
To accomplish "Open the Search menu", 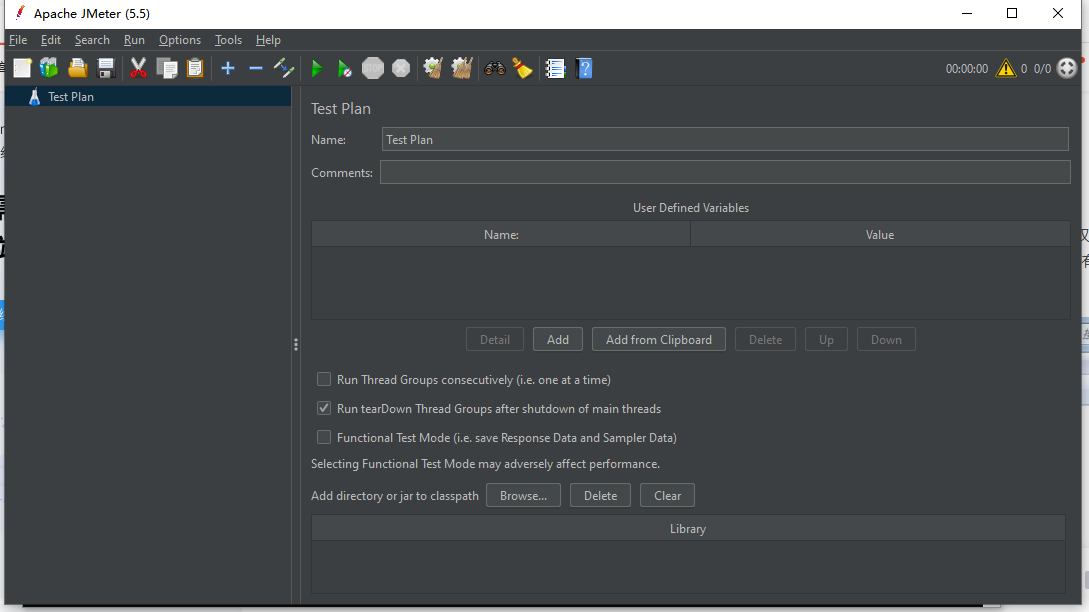I will (92, 40).
